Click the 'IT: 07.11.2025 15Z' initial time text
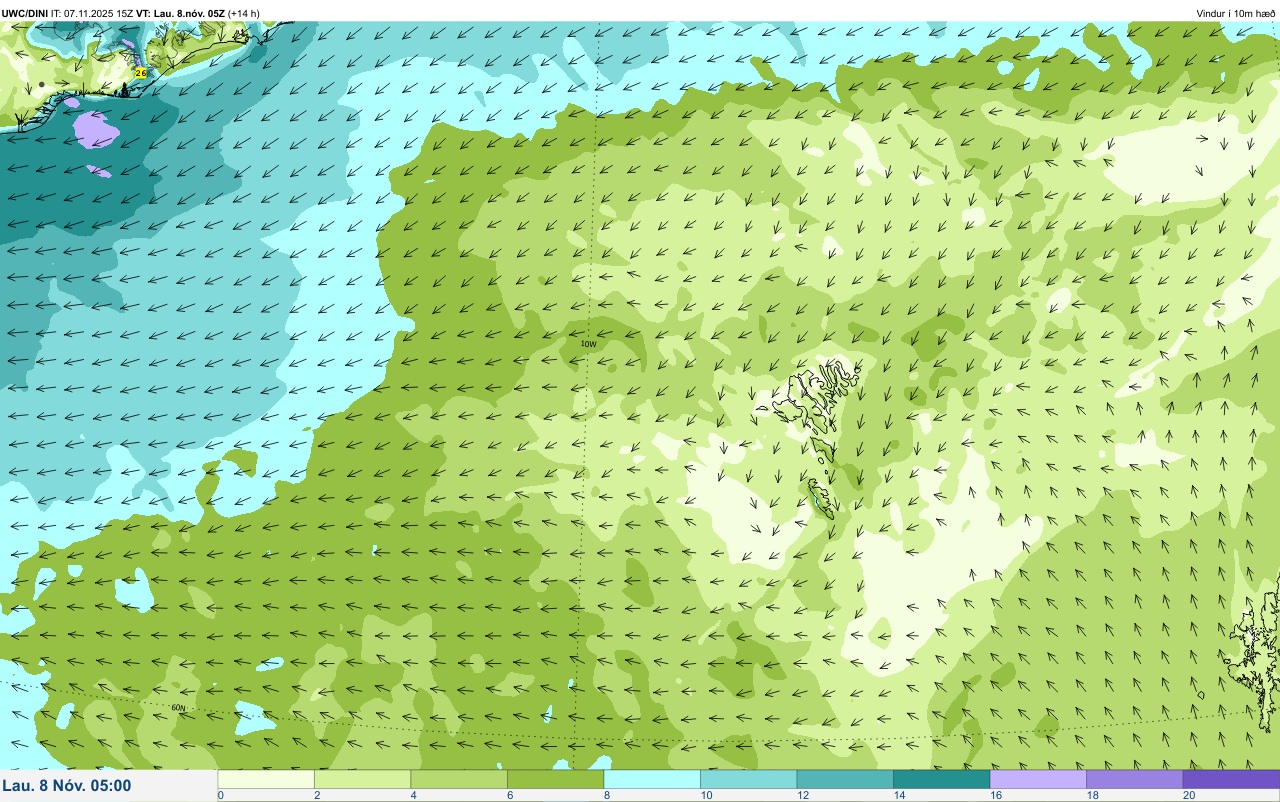Image resolution: width=1280 pixels, height=802 pixels. (90, 13)
